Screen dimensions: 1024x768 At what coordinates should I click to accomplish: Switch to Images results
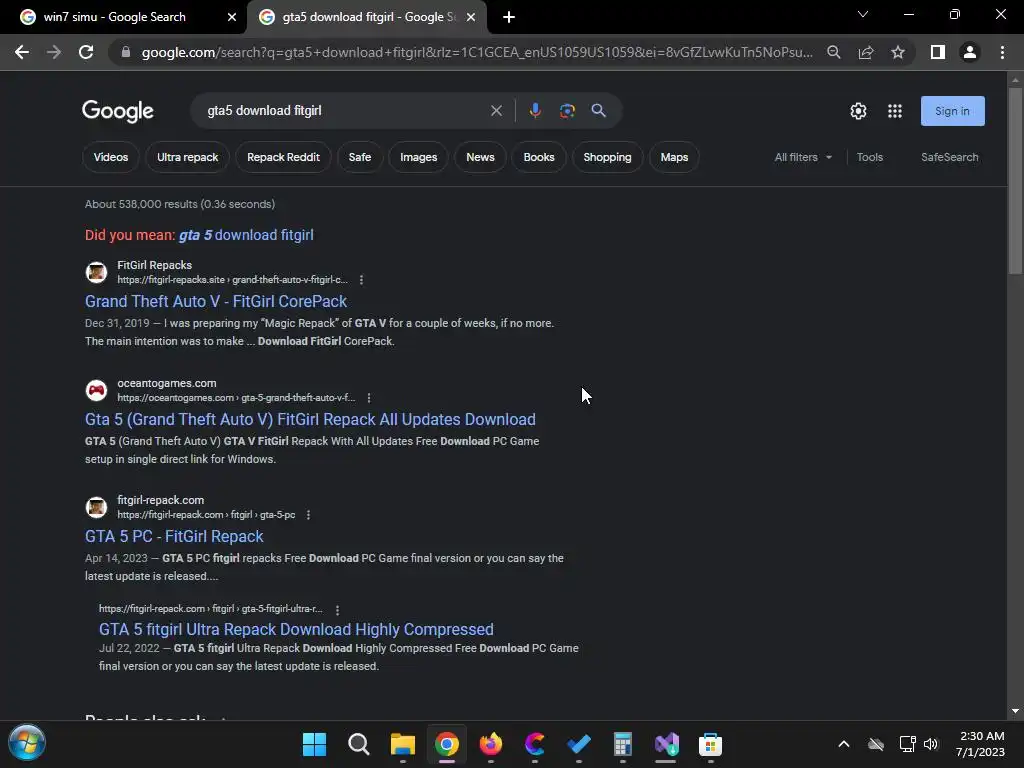click(419, 157)
